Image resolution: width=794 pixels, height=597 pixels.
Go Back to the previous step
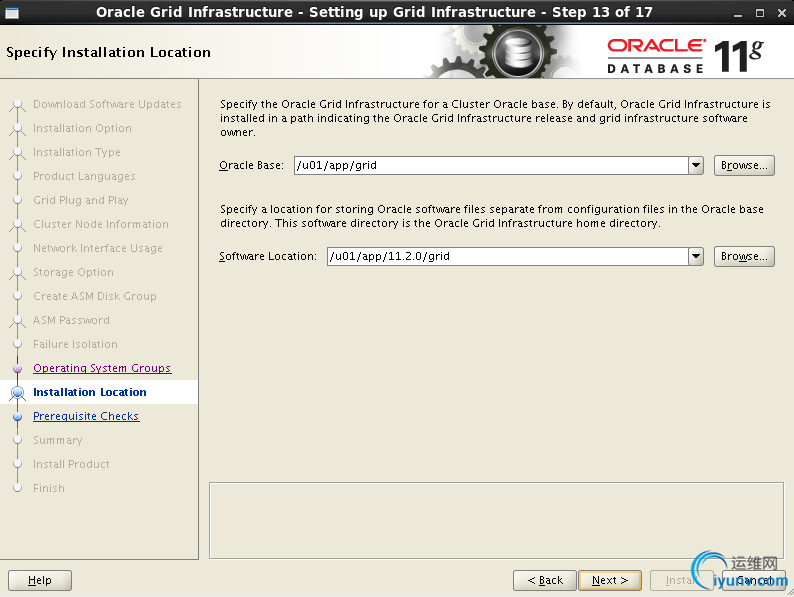[x=545, y=580]
